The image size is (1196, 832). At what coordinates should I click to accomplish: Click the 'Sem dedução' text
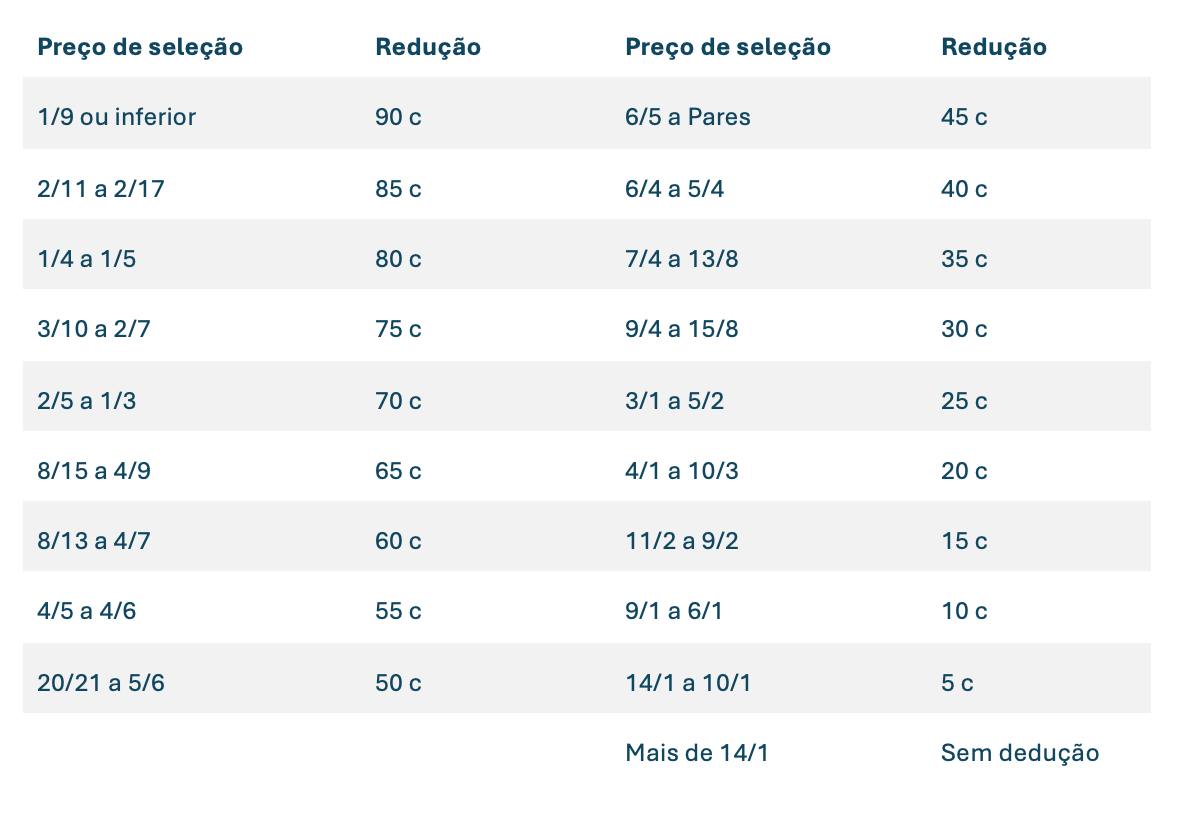pyautogui.click(x=1020, y=753)
